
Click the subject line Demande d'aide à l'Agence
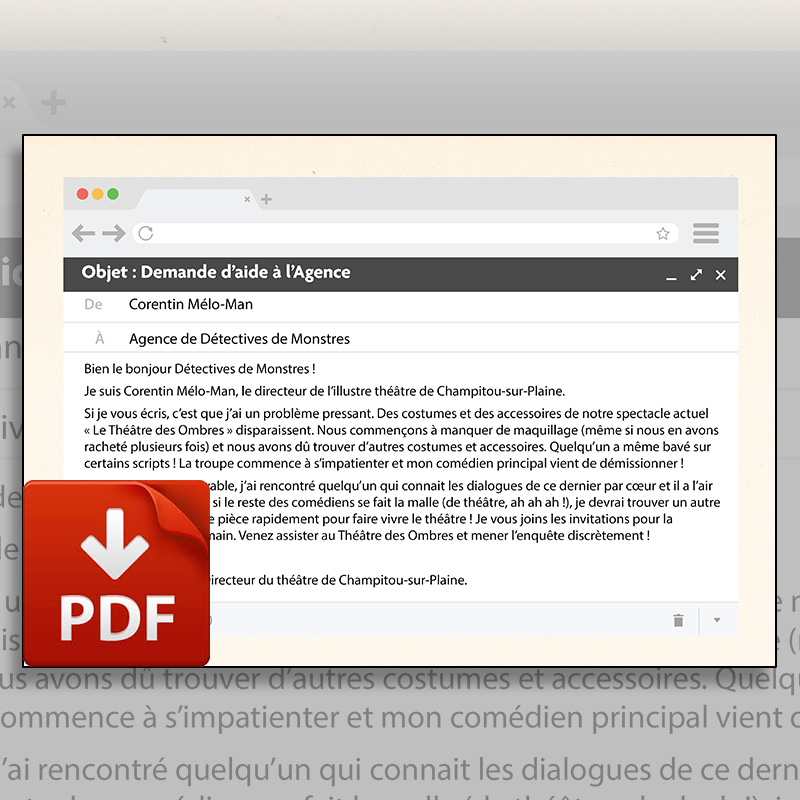tap(216, 273)
